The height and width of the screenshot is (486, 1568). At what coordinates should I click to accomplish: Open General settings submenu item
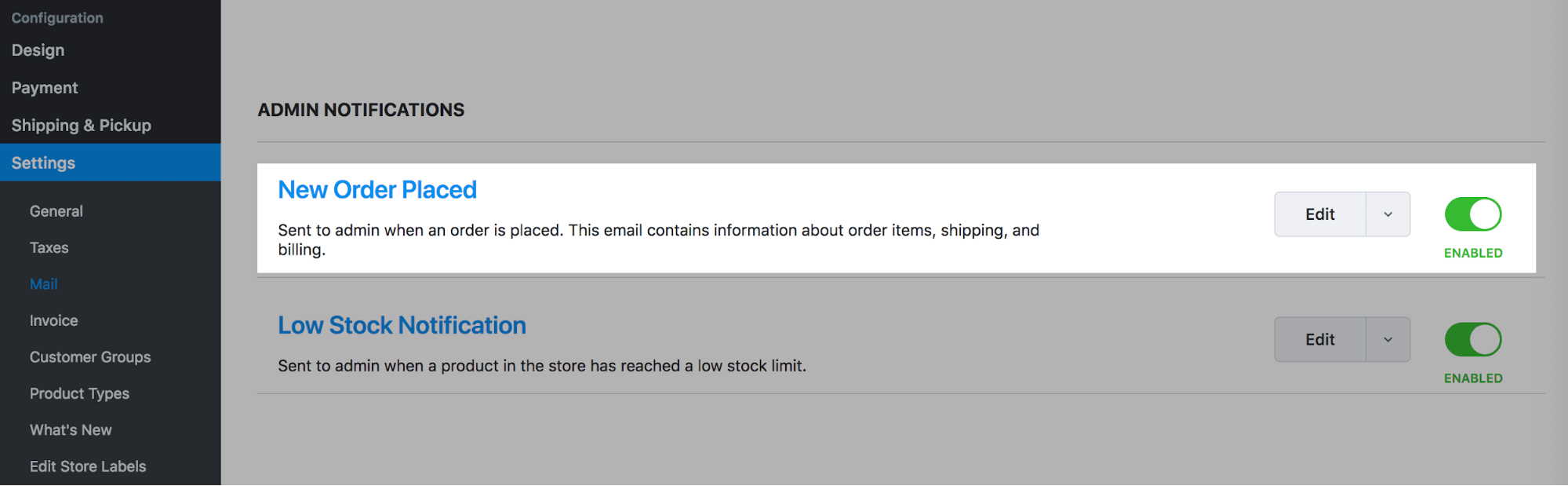[x=56, y=211]
